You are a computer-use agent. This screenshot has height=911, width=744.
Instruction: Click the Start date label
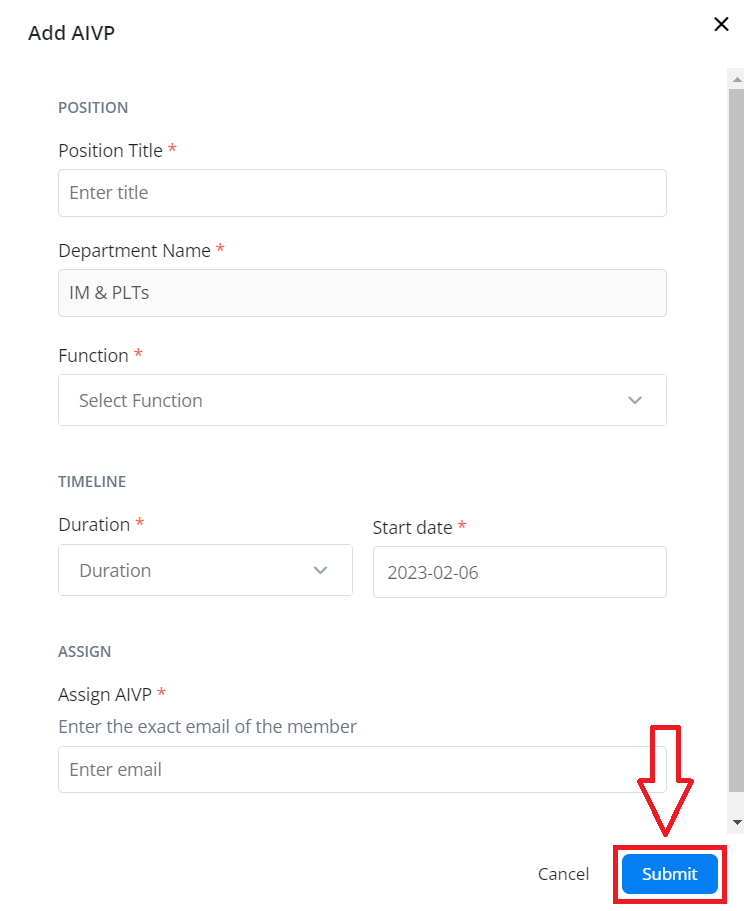412,528
